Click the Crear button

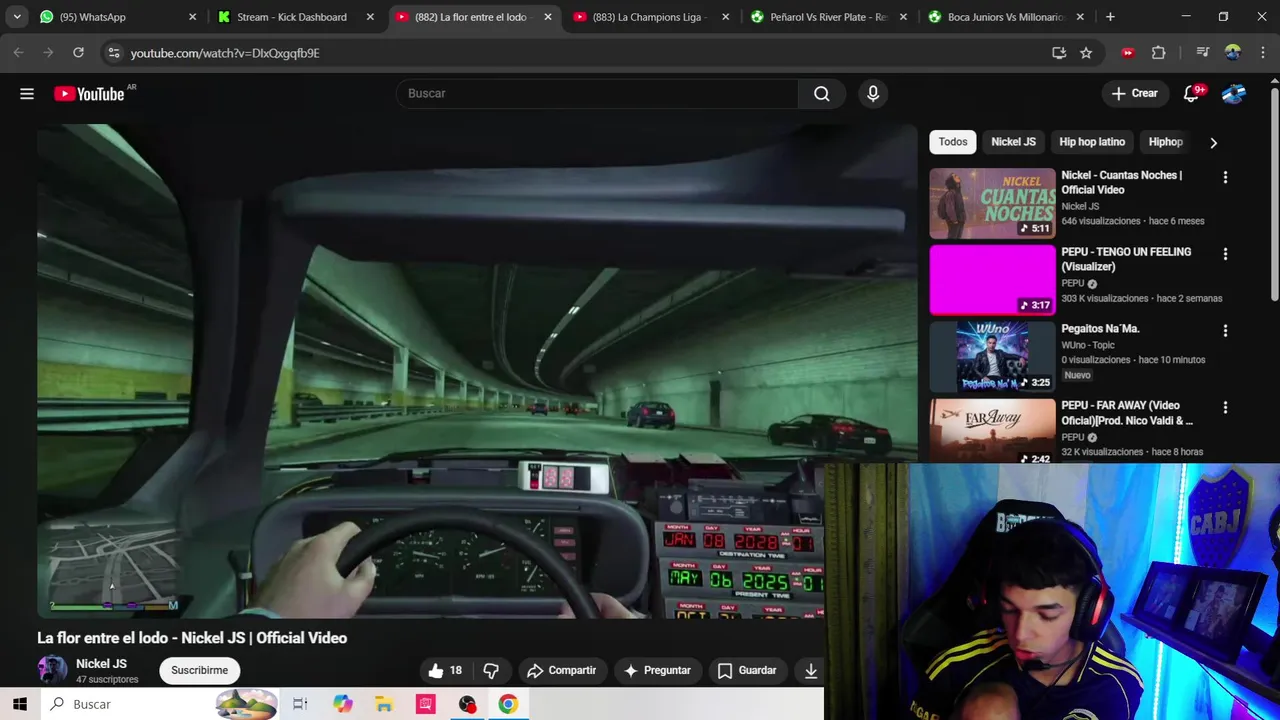point(1134,93)
